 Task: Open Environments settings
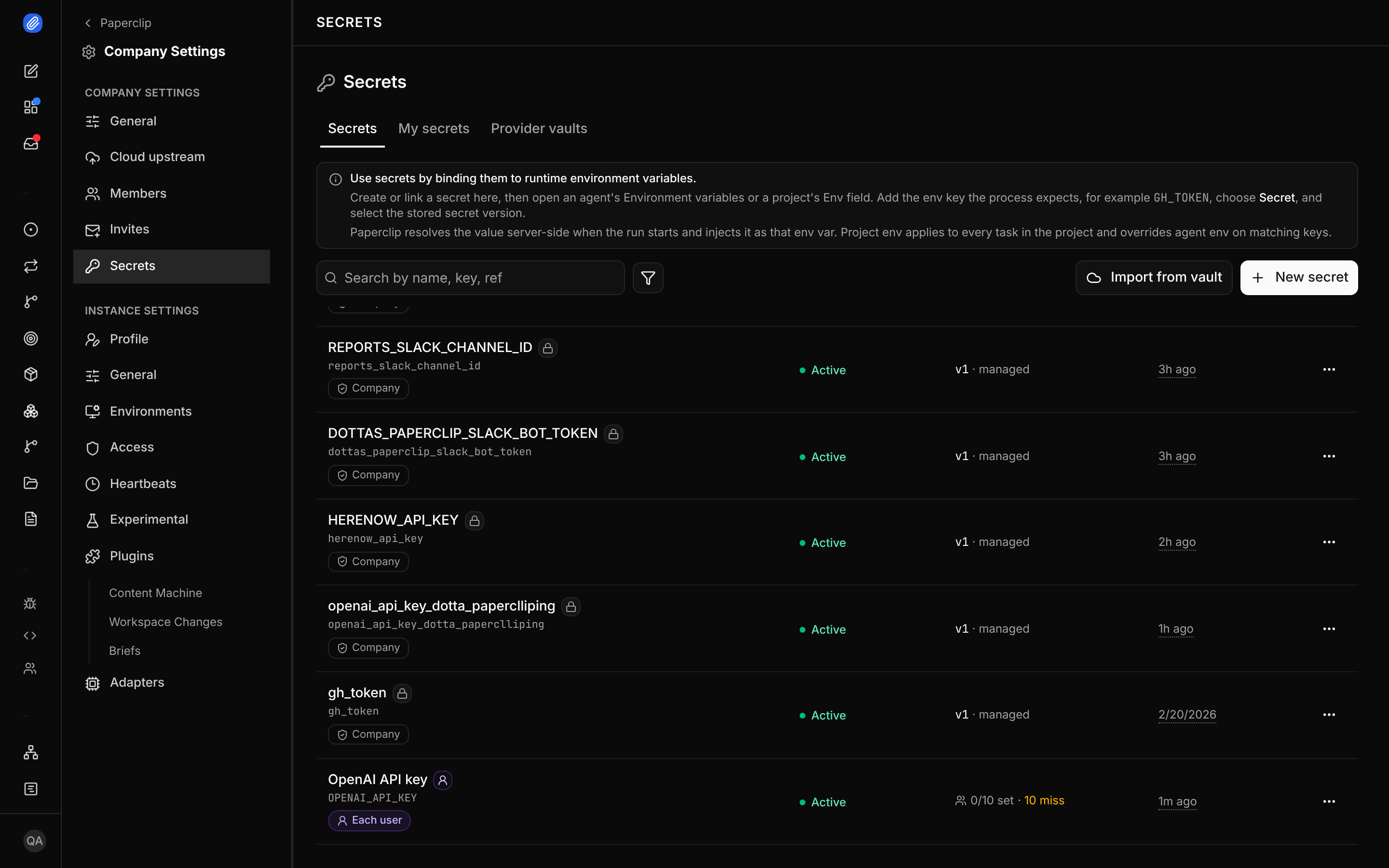(172, 412)
